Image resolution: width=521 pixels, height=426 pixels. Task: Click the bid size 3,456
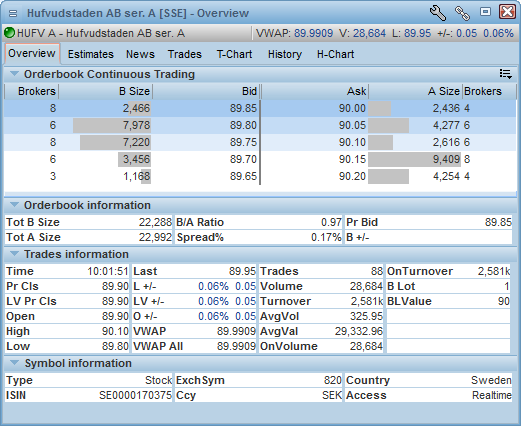tap(136, 159)
